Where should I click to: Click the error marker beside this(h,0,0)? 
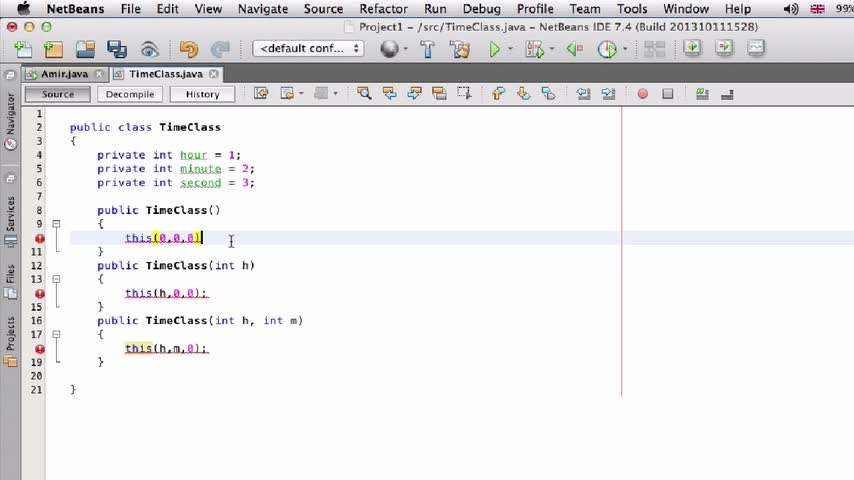(40, 294)
